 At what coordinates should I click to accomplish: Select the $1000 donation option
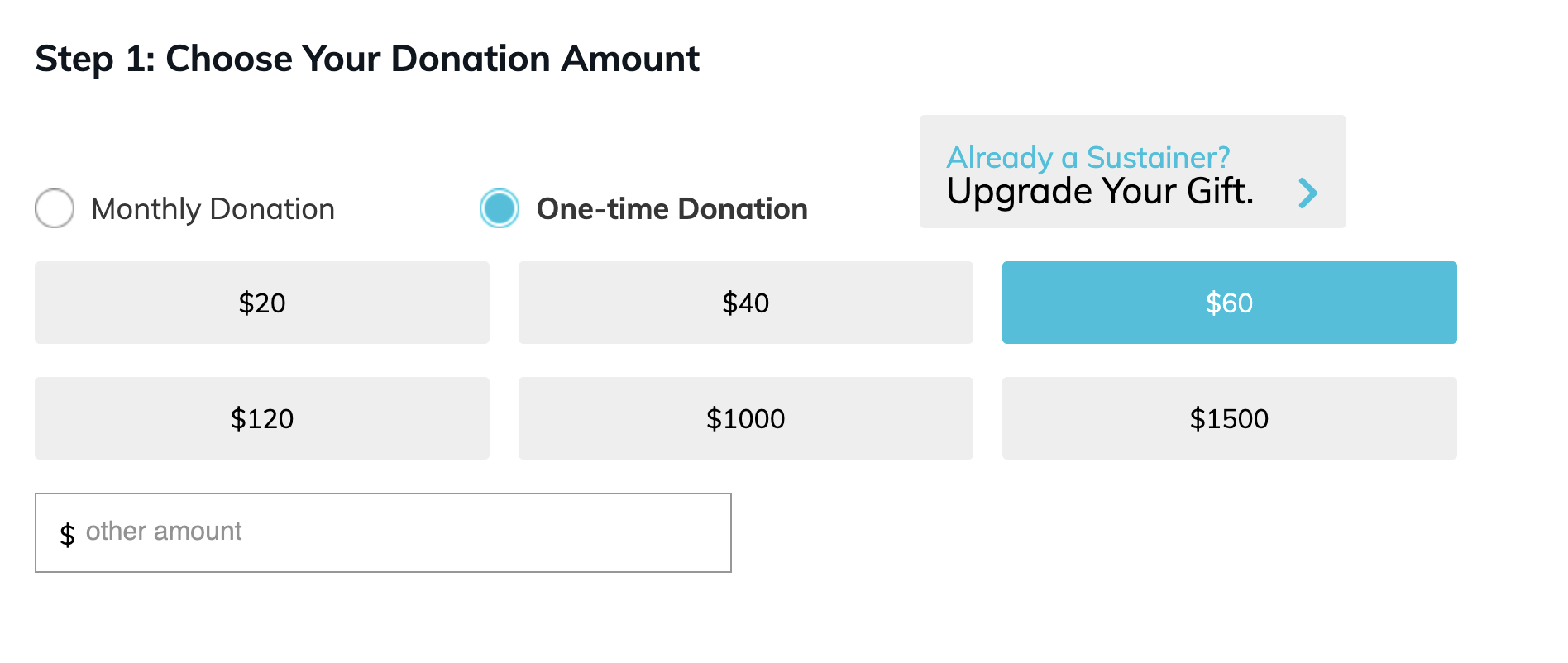[745, 418]
